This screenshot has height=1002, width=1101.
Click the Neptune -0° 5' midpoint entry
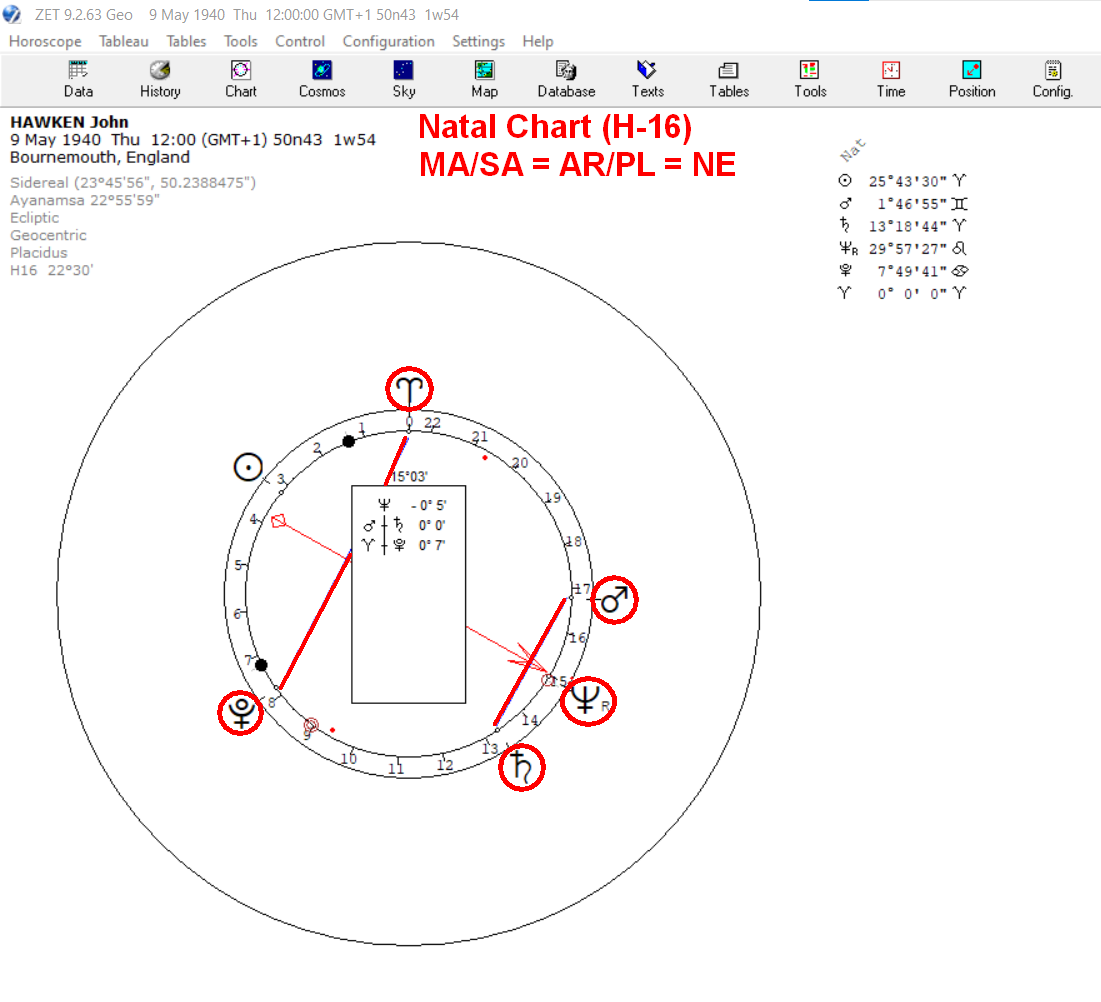pos(411,505)
